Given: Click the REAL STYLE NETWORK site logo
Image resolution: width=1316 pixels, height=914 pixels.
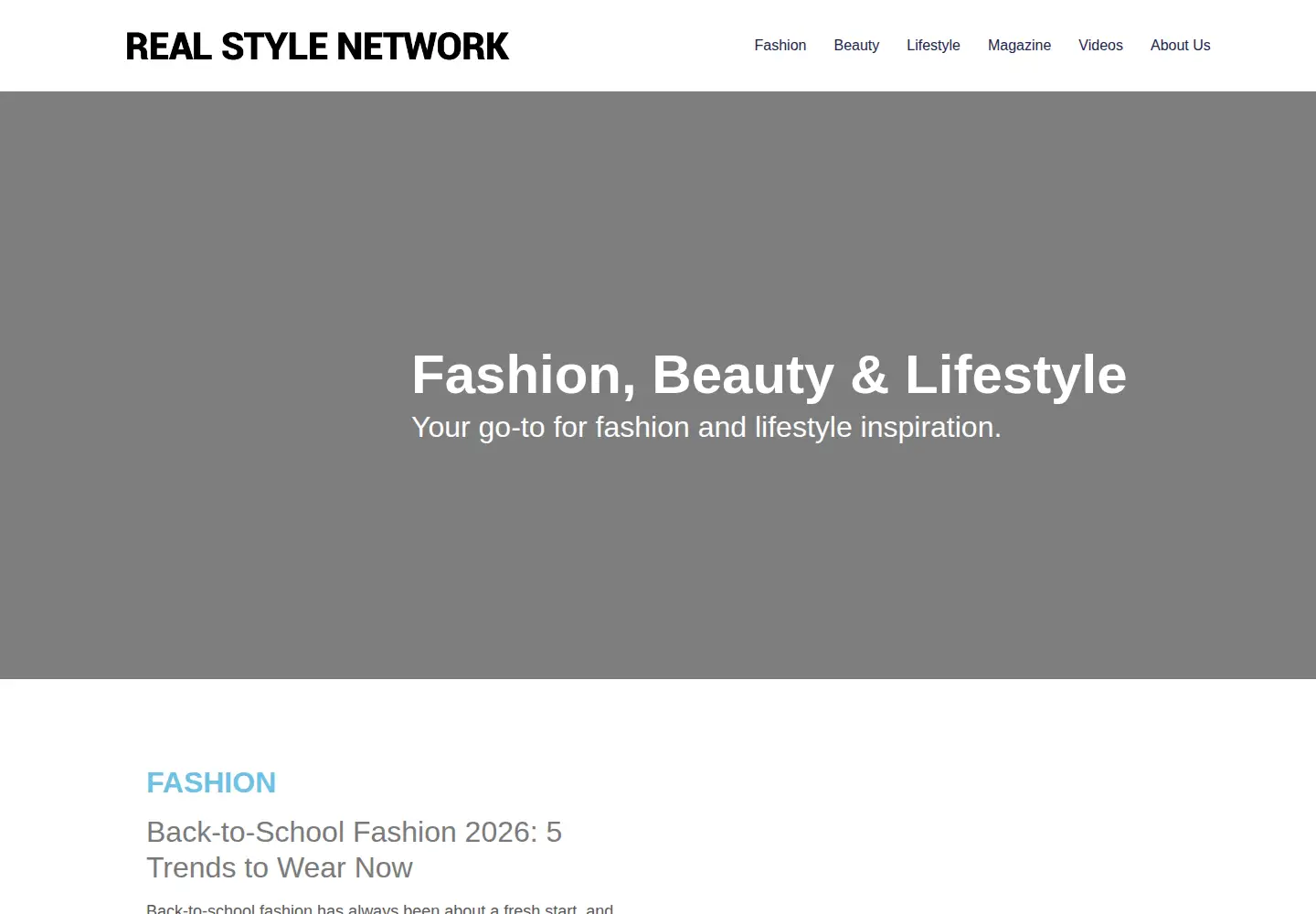Looking at the screenshot, I should (317, 47).
